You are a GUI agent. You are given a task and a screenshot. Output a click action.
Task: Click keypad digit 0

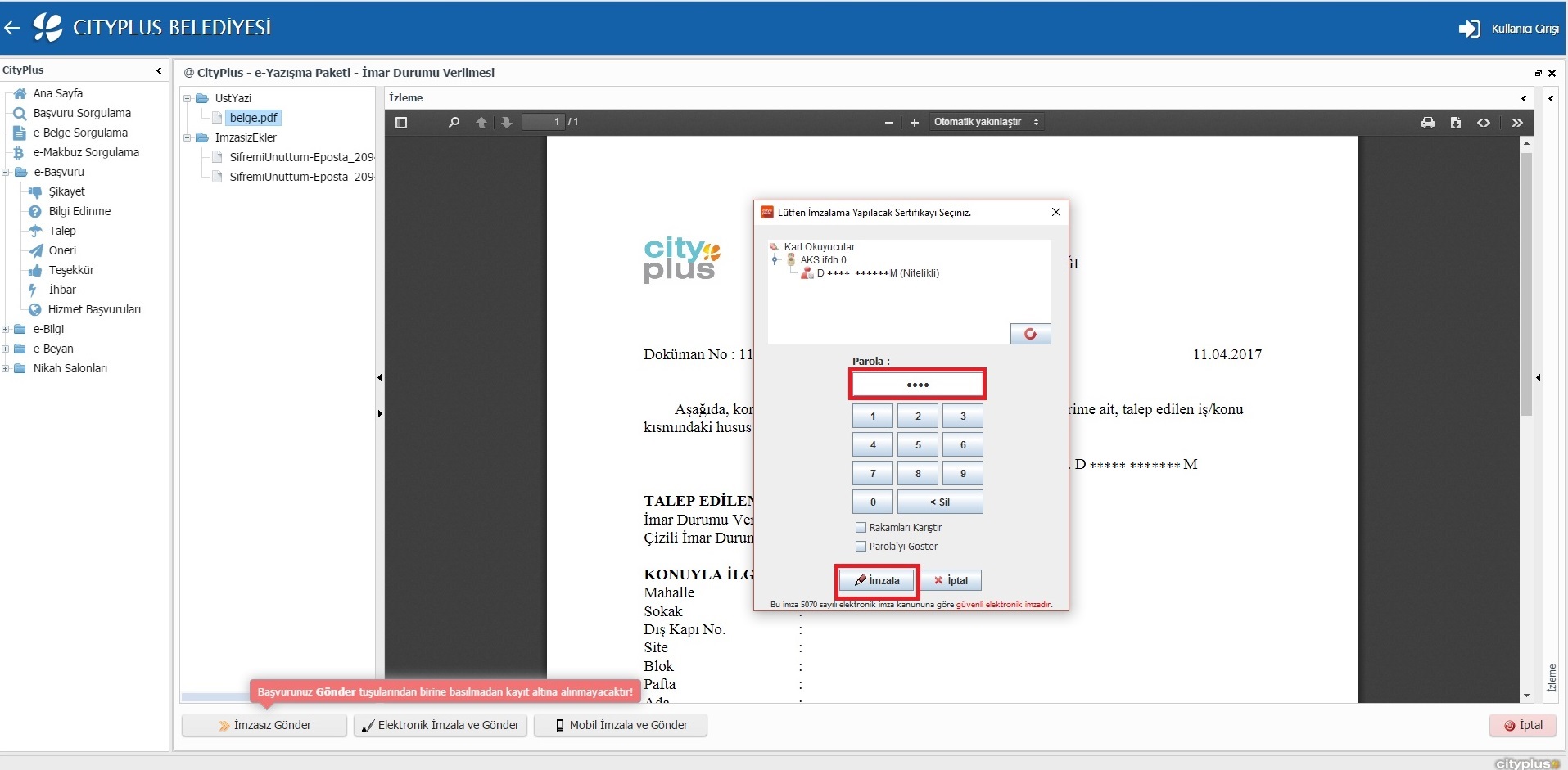tap(873, 502)
